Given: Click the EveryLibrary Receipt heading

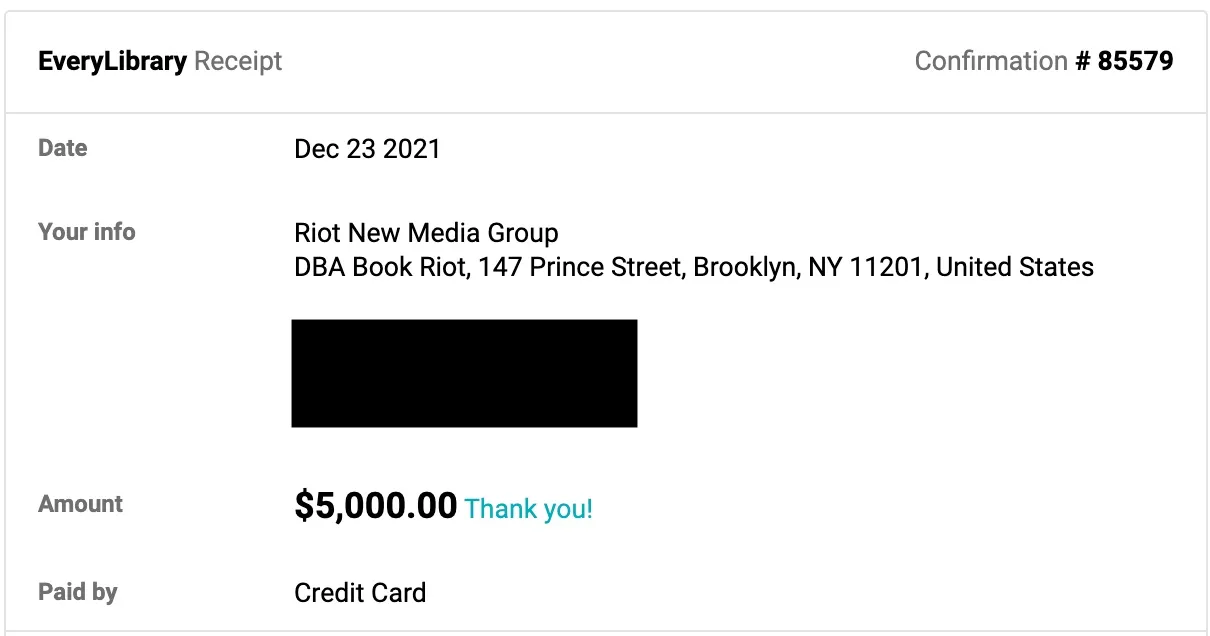Looking at the screenshot, I should tap(160, 61).
